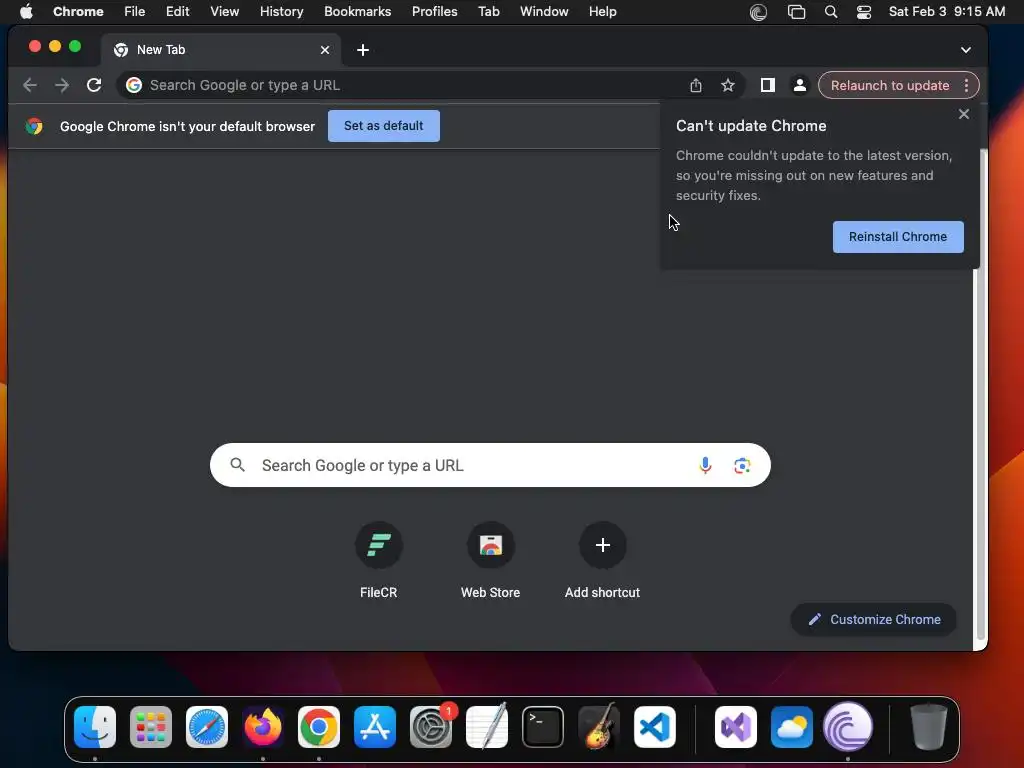Open TextEdit from the Dock
This screenshot has width=1024, height=768.
click(487, 726)
